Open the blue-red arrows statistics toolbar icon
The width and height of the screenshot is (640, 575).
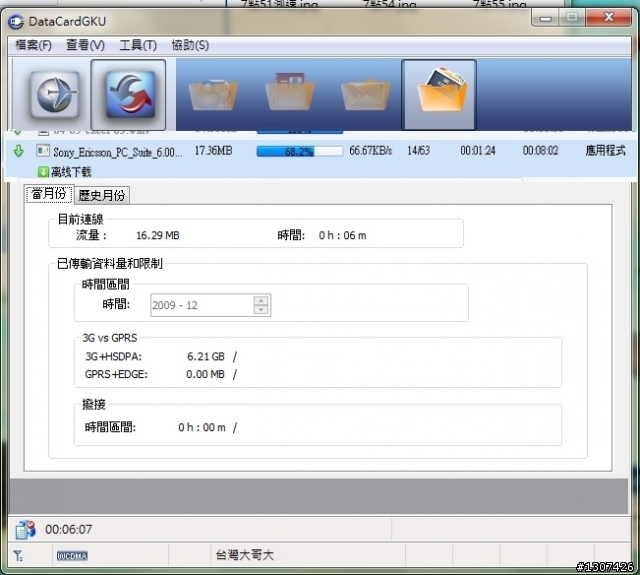pyautogui.click(x=130, y=94)
